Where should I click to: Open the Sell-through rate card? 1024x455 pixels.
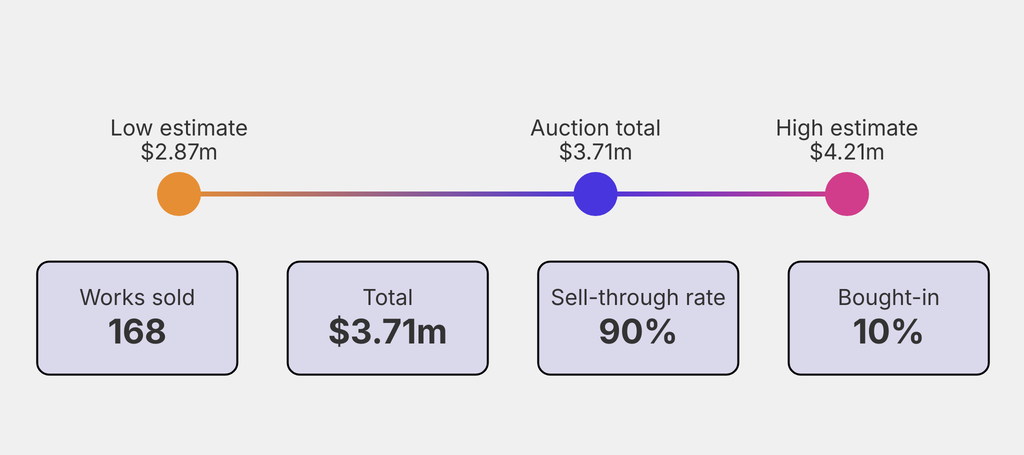(x=638, y=318)
